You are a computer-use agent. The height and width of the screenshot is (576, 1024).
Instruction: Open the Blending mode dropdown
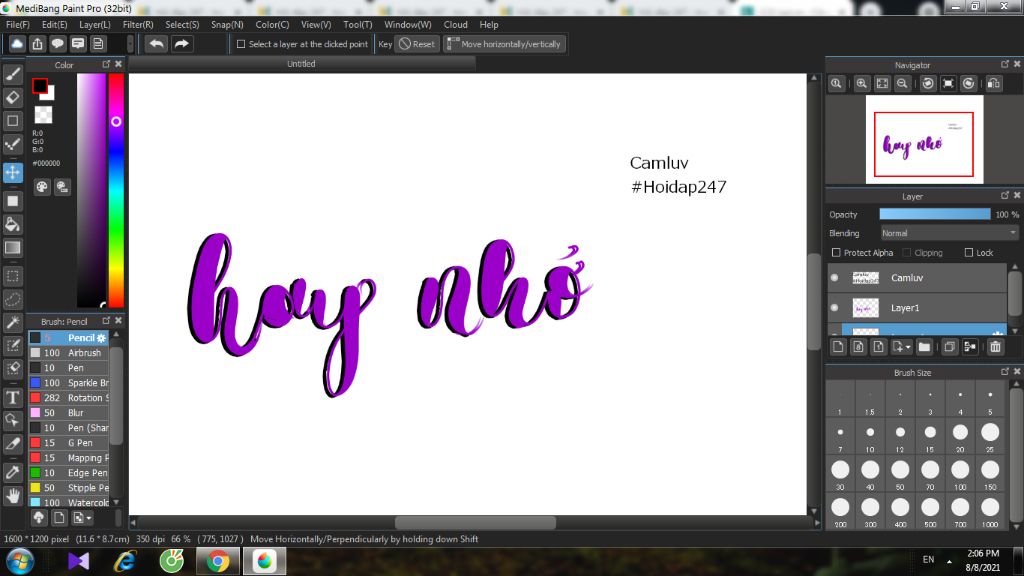click(x=949, y=233)
